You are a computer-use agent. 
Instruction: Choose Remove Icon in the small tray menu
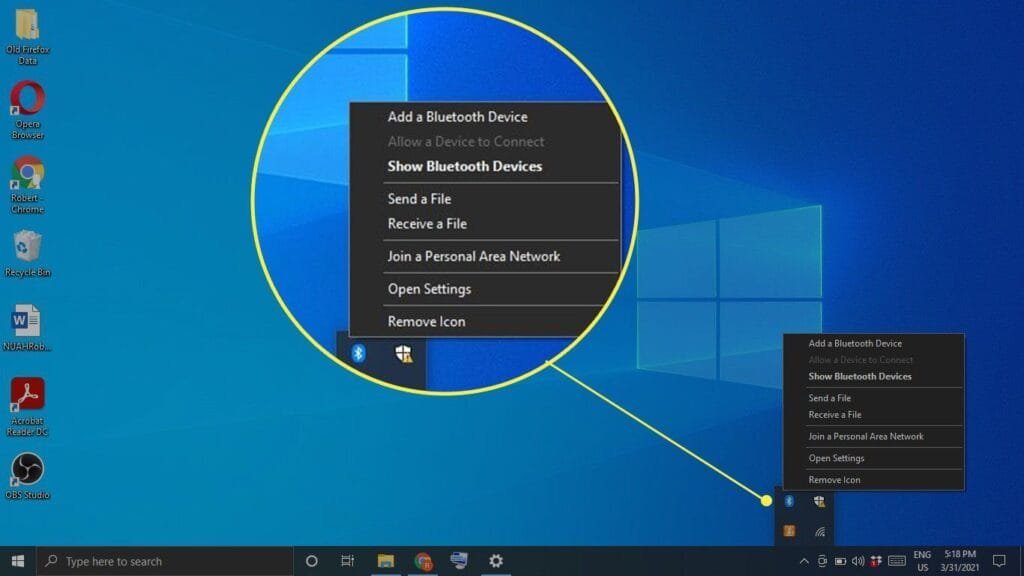pyautogui.click(x=834, y=480)
